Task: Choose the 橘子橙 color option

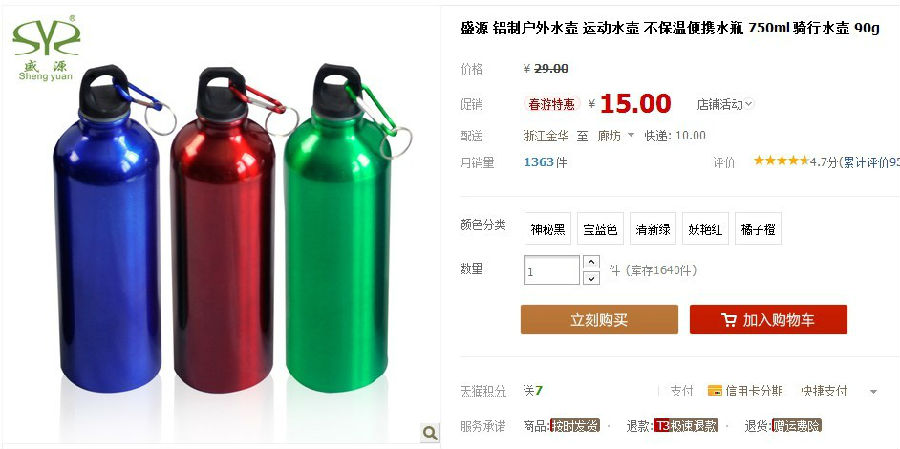Action: (x=758, y=229)
